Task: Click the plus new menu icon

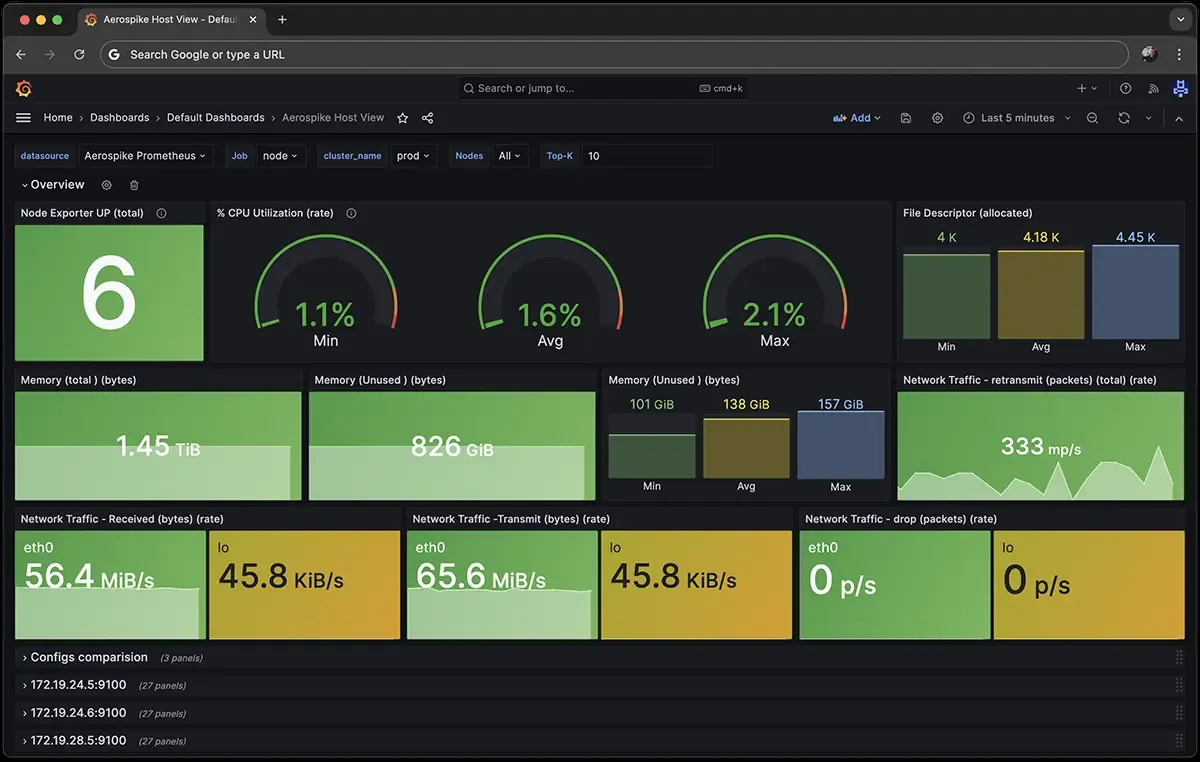Action: 1087,88
